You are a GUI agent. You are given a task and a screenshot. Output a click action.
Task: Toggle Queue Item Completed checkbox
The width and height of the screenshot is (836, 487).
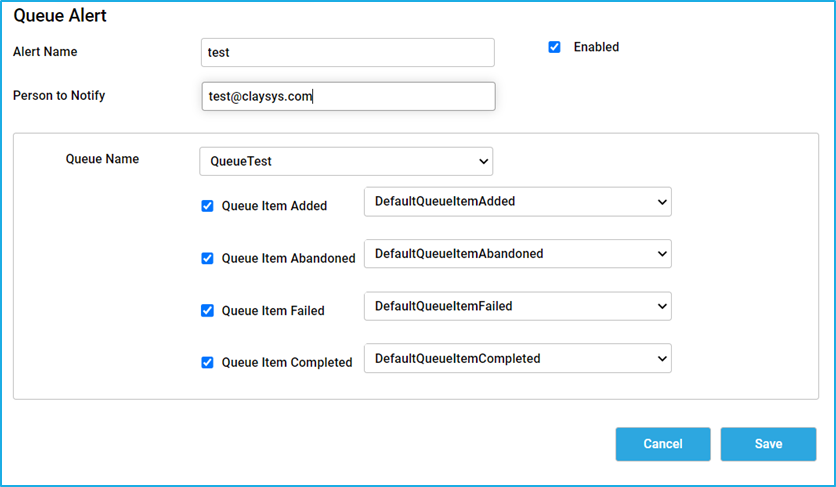coord(207,363)
